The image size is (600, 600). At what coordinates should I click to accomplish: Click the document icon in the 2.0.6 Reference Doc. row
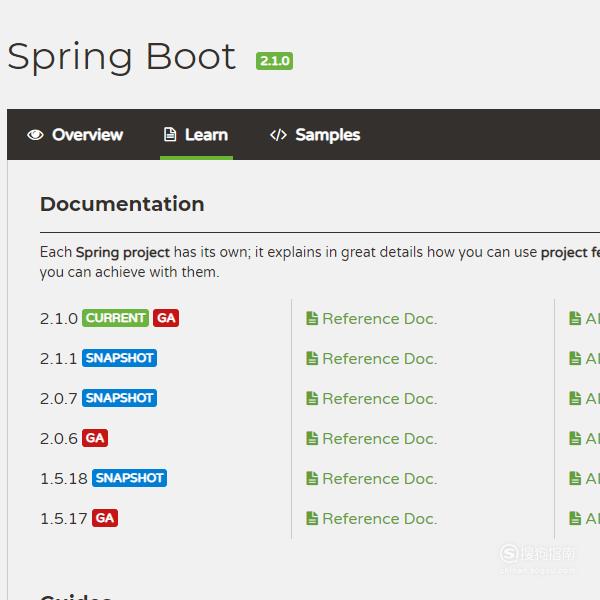[312, 438]
